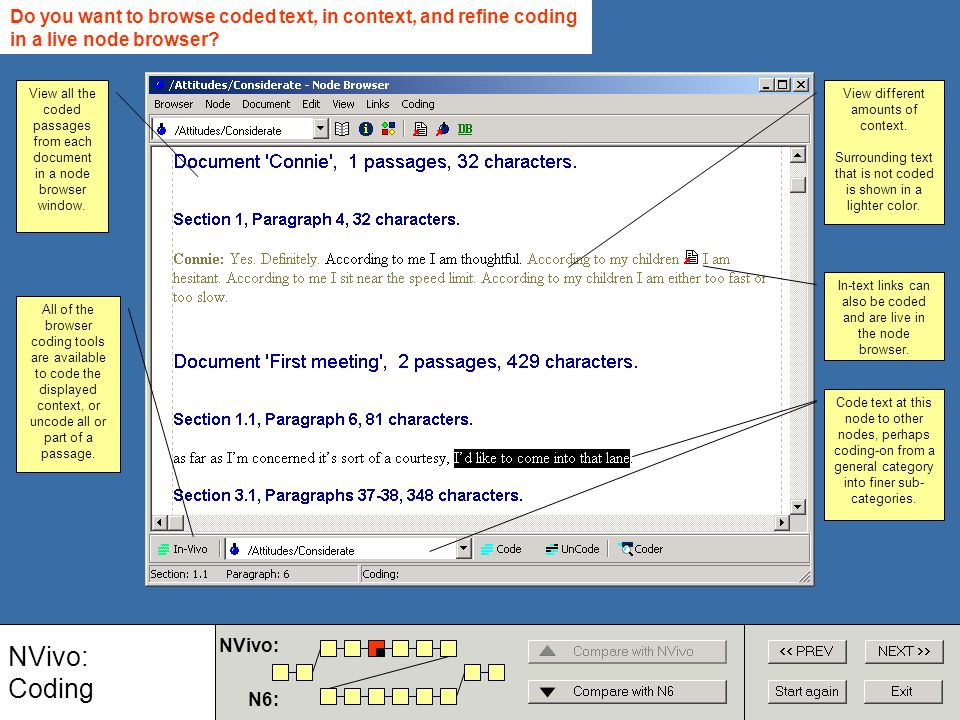Click the Code button
Image resolution: width=960 pixels, height=720 pixels.
(501, 549)
